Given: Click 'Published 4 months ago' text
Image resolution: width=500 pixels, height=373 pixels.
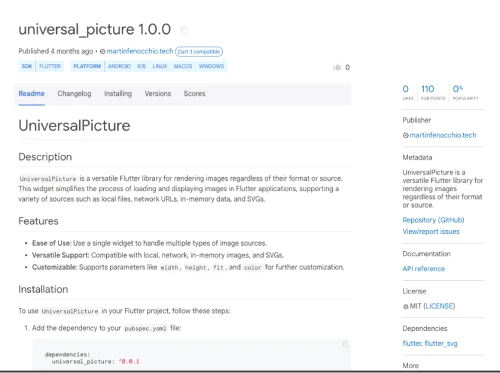Looking at the screenshot, I should coord(56,51).
